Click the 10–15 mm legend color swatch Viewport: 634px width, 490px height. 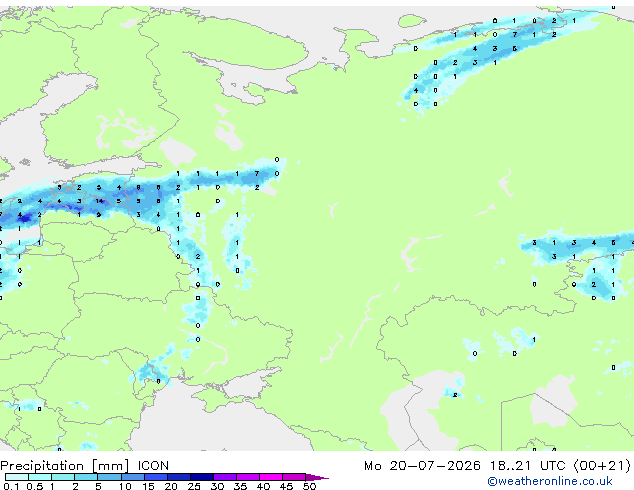click(x=133, y=477)
